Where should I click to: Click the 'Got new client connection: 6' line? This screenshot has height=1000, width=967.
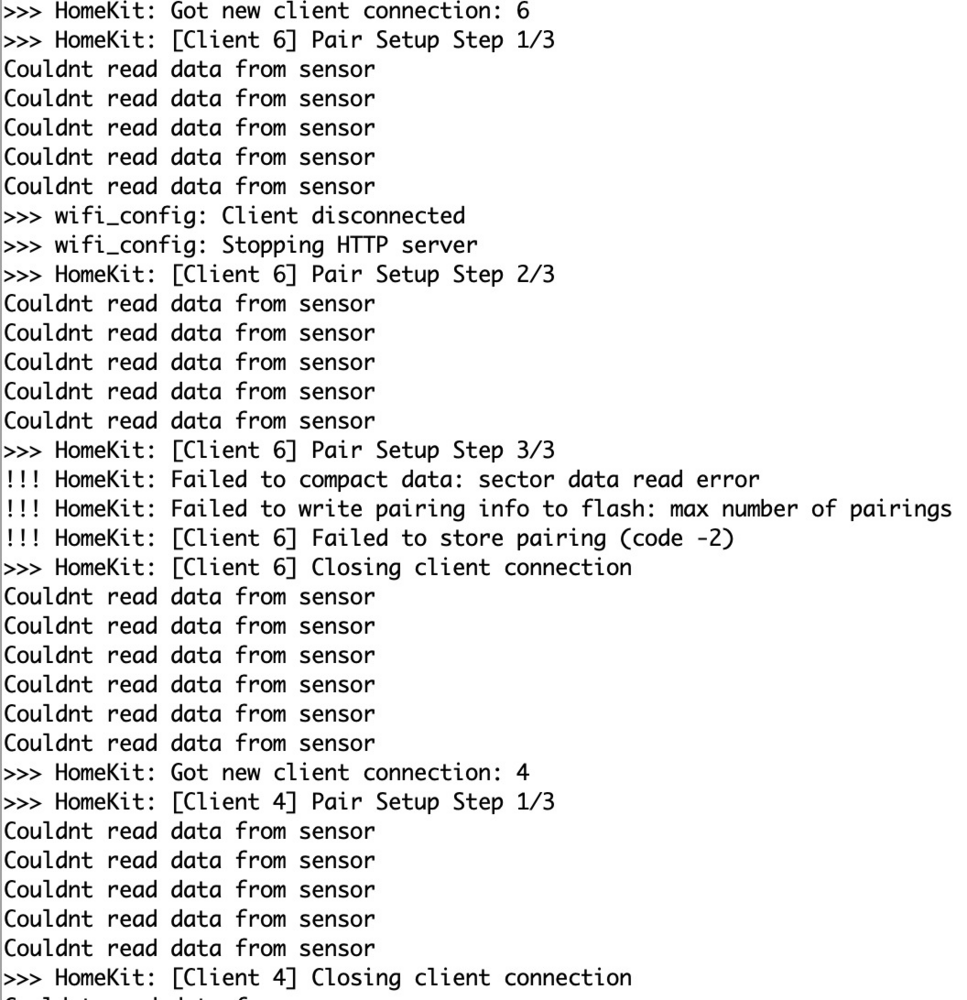(267, 11)
